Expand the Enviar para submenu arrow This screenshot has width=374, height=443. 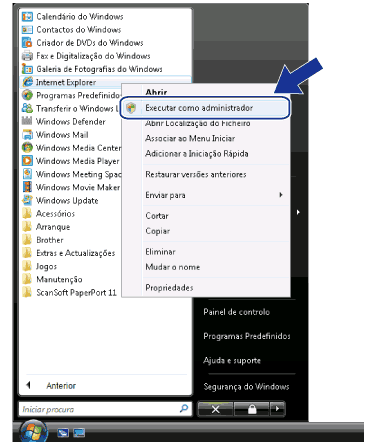(281, 195)
